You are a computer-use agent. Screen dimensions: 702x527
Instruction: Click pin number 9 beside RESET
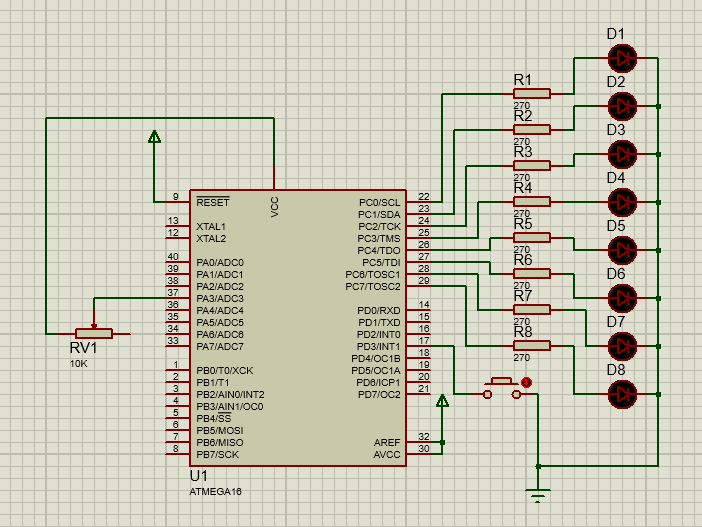point(176,196)
